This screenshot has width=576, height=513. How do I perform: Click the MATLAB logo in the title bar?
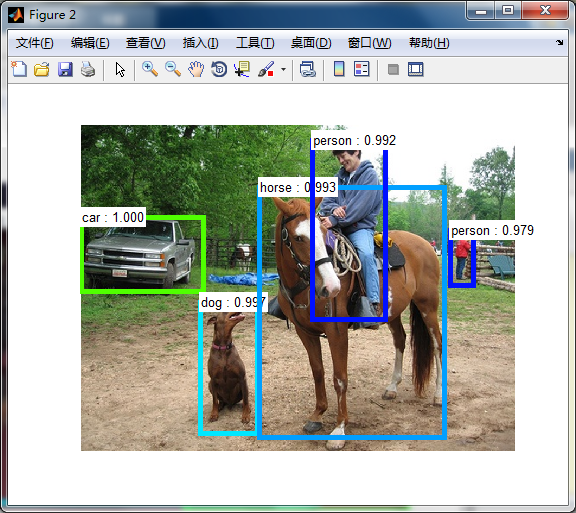[16, 15]
